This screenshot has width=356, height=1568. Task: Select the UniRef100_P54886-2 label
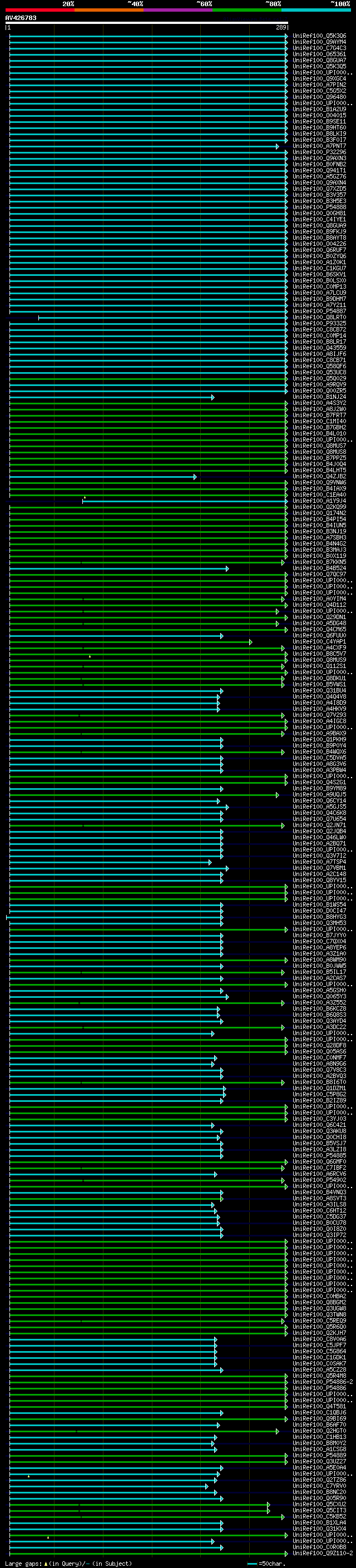point(323,1382)
